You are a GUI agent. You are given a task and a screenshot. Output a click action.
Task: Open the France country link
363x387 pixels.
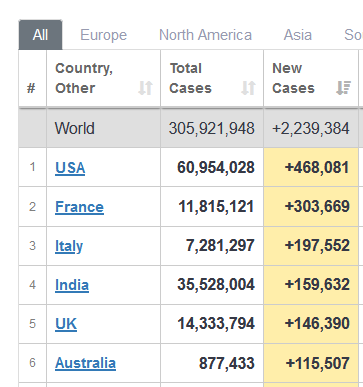pyautogui.click(x=79, y=207)
